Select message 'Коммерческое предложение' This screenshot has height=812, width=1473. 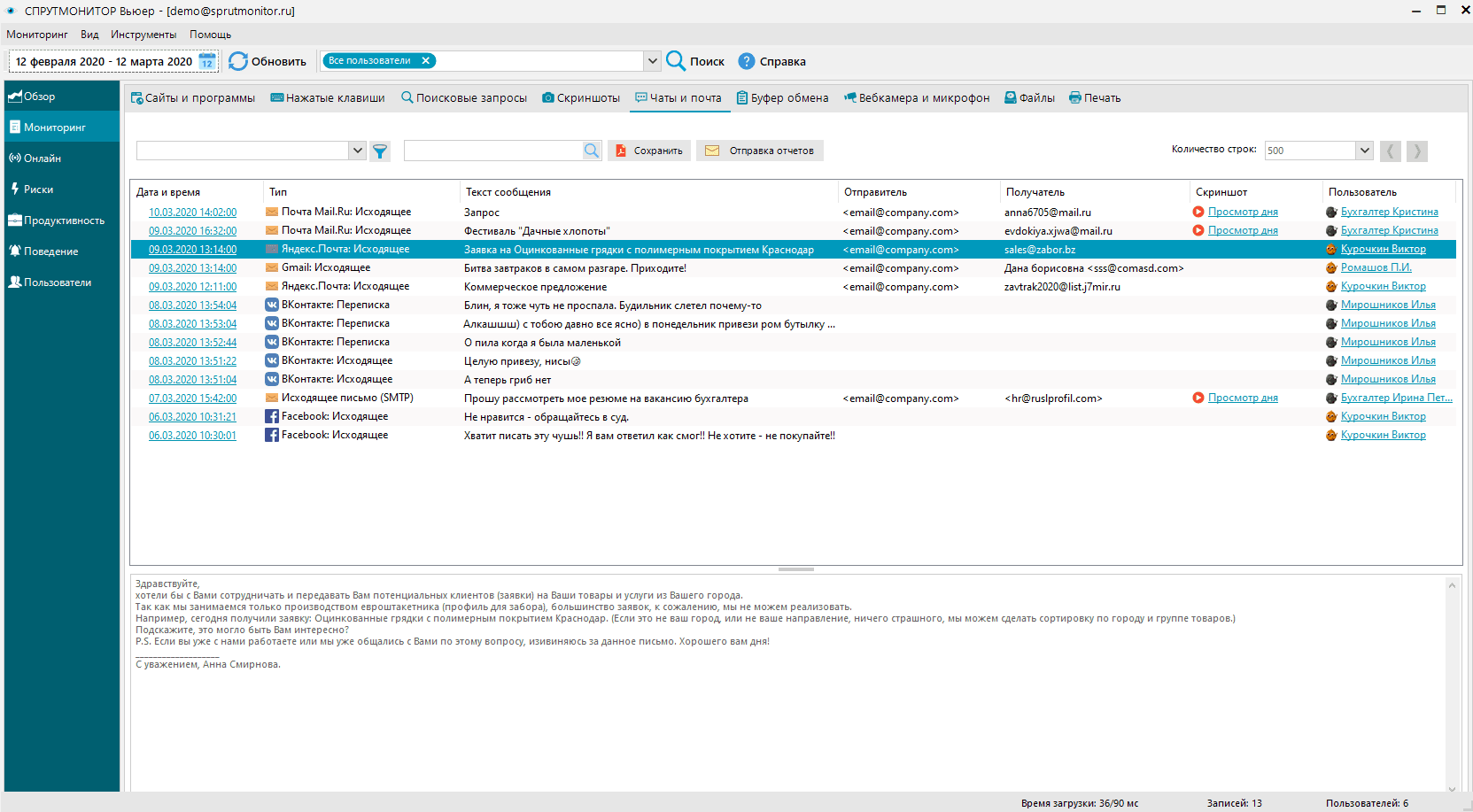[x=535, y=287]
